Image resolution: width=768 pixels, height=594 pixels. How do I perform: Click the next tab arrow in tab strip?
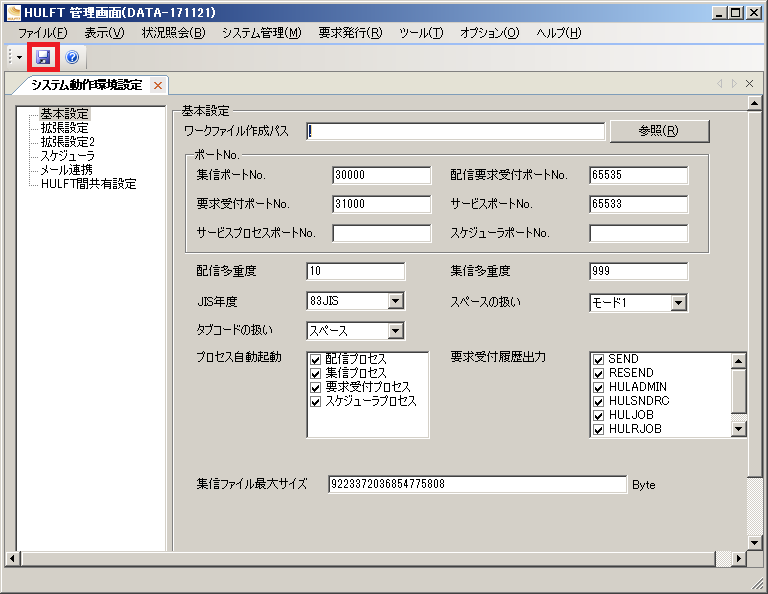point(734,84)
